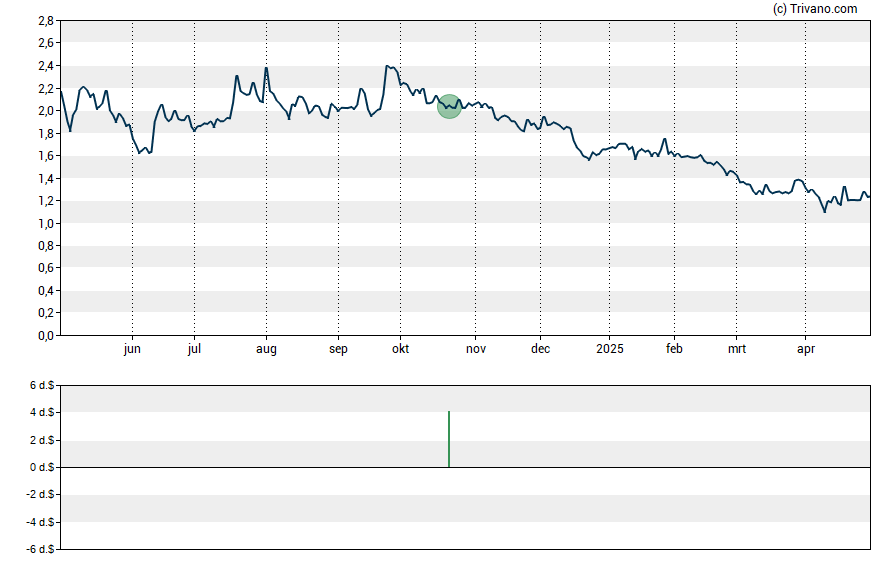Click the '0 d.$' axis label
The width and height of the screenshot is (888, 565).
42,467
